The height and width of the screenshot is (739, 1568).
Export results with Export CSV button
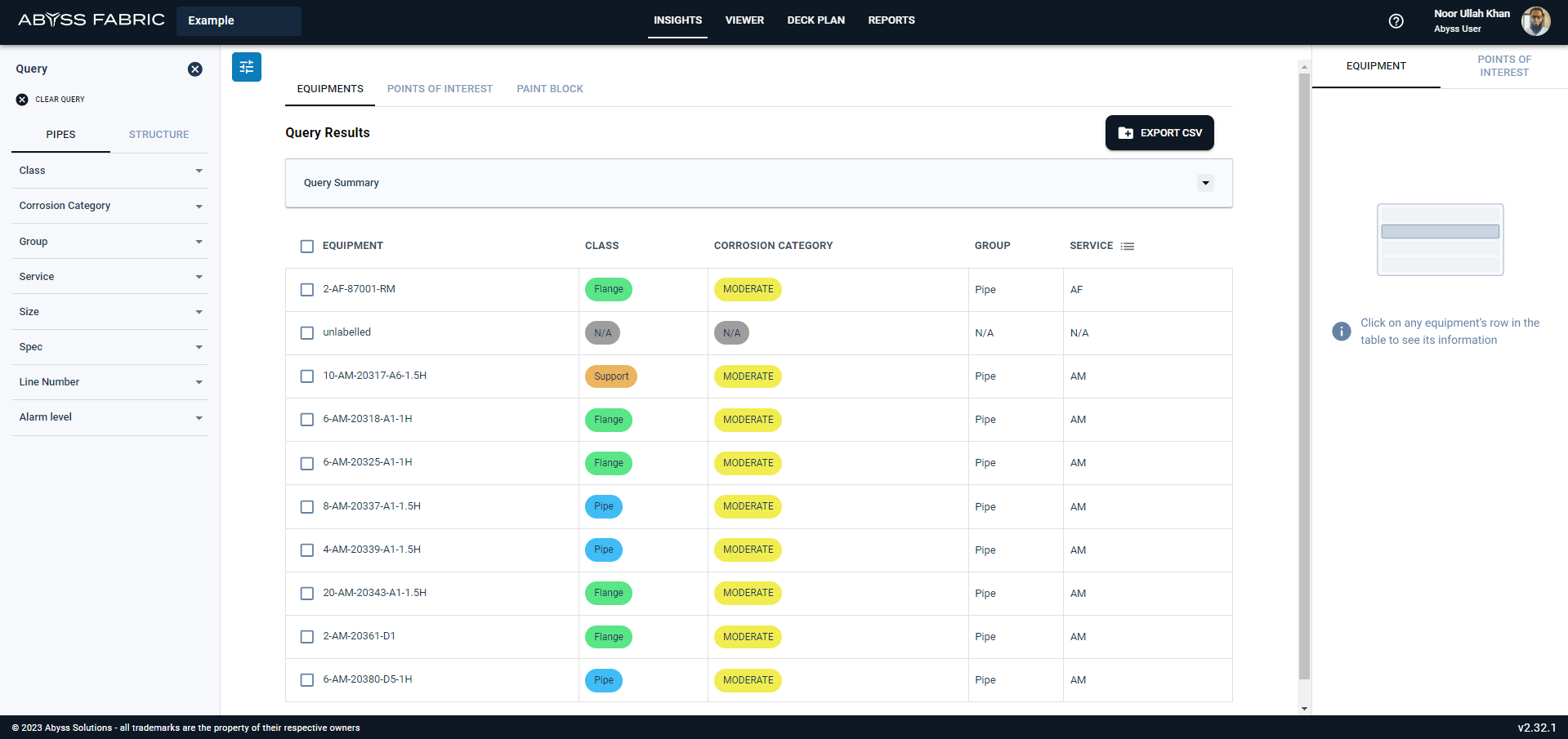pyautogui.click(x=1159, y=133)
